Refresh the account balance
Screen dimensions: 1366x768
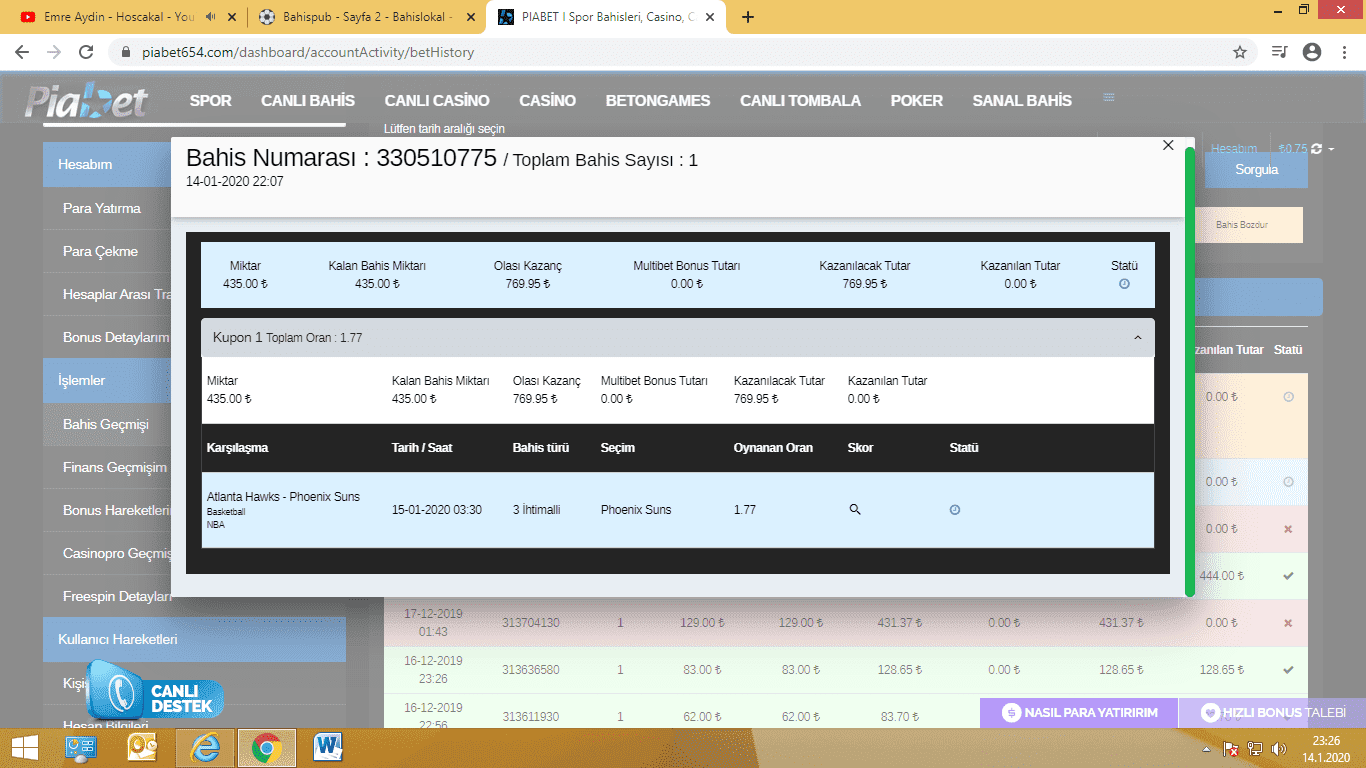point(1316,149)
